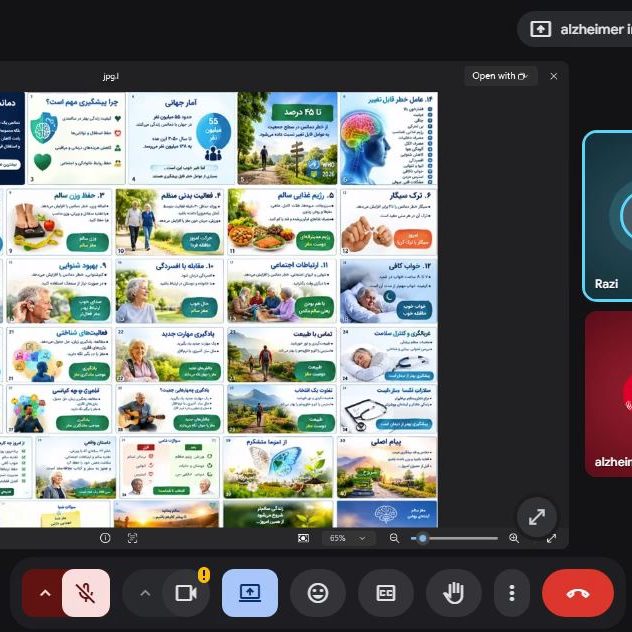Click the zoom slider handle
Image resolution: width=632 pixels, height=632 pixels.
coord(423,538)
